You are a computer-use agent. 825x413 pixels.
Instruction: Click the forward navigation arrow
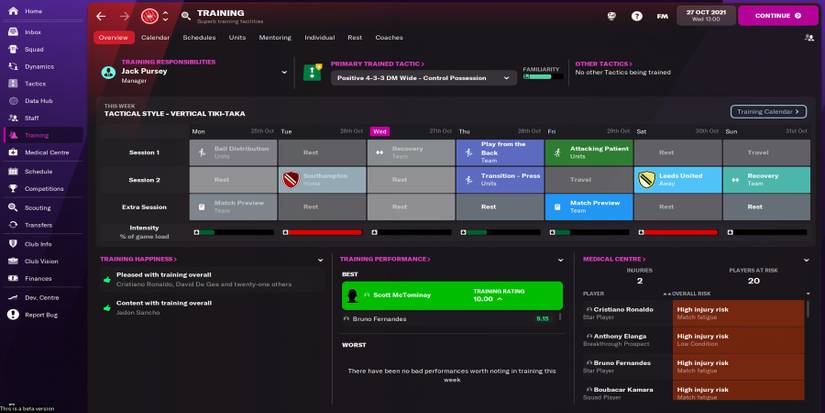tap(125, 16)
